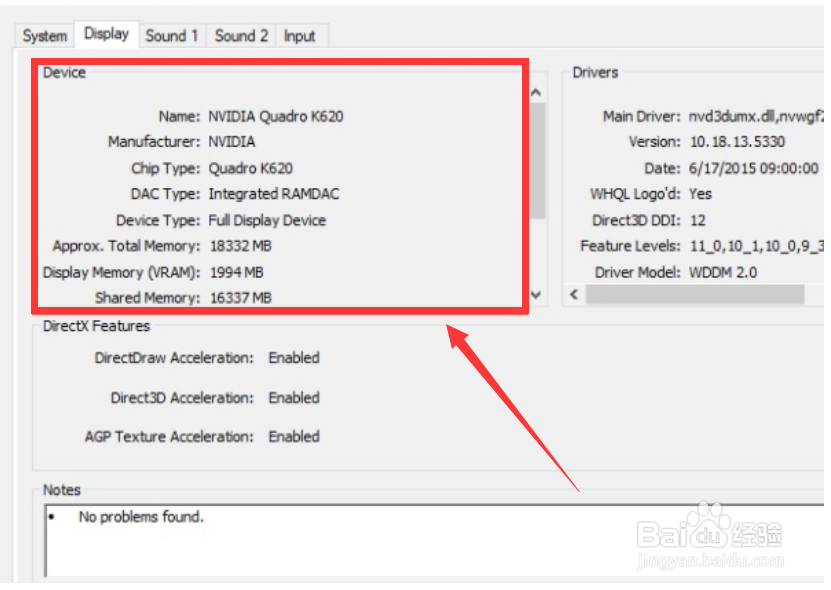
Task: Click the Device panel scroll down arrow
Action: (x=536, y=294)
